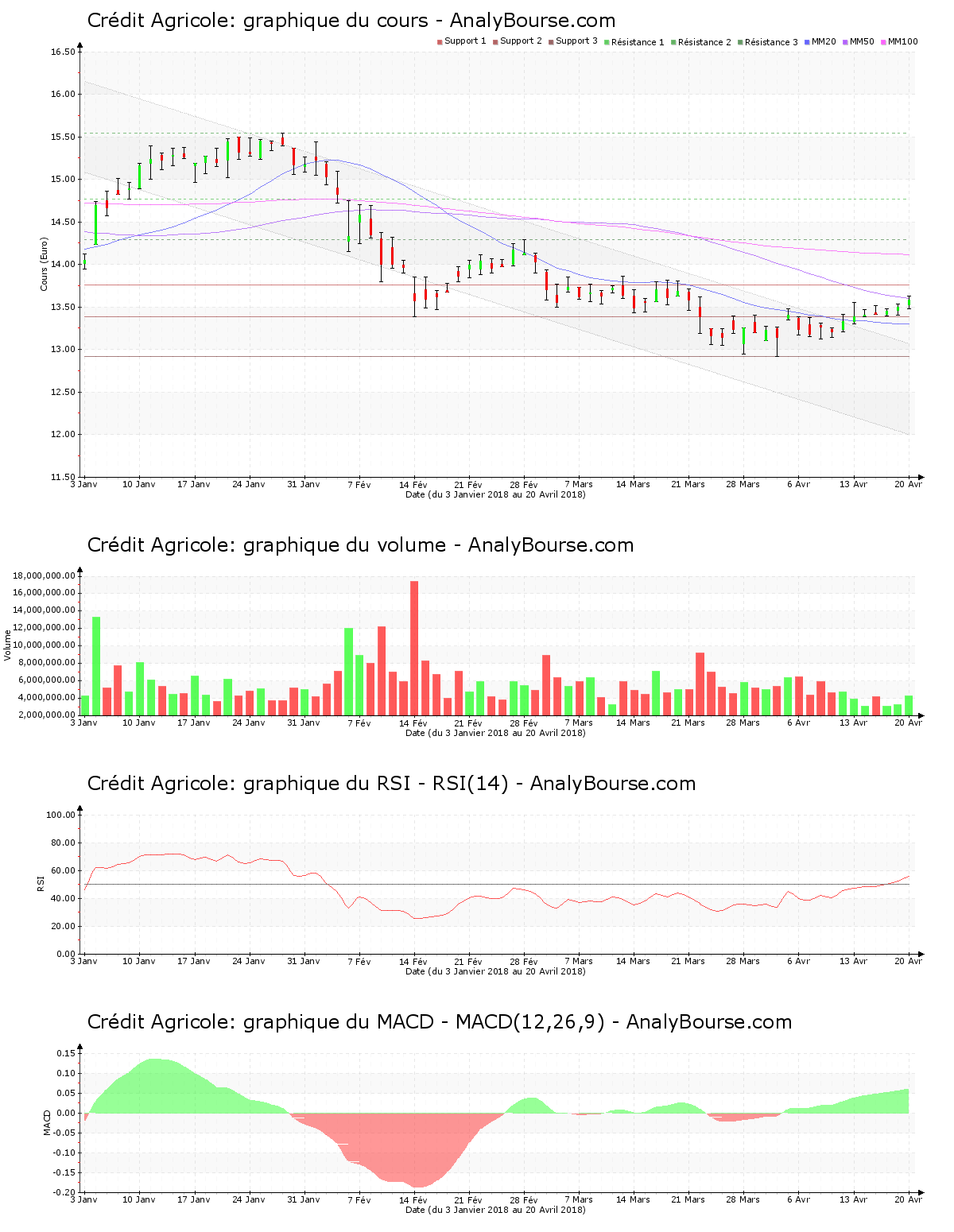Click the 'Cours (Euro)' vertical axis label
The image size is (954, 1232).
pos(45,264)
